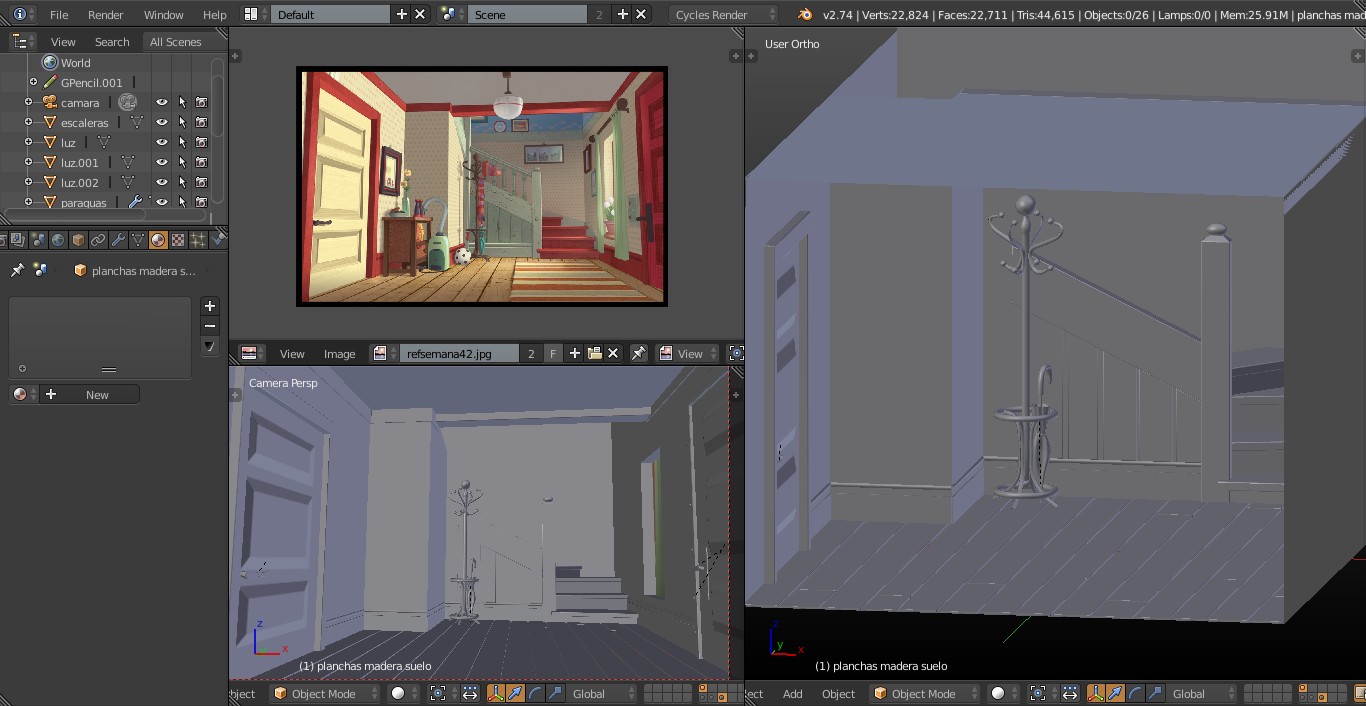Add new screen layout next to Default

[x=402, y=14]
